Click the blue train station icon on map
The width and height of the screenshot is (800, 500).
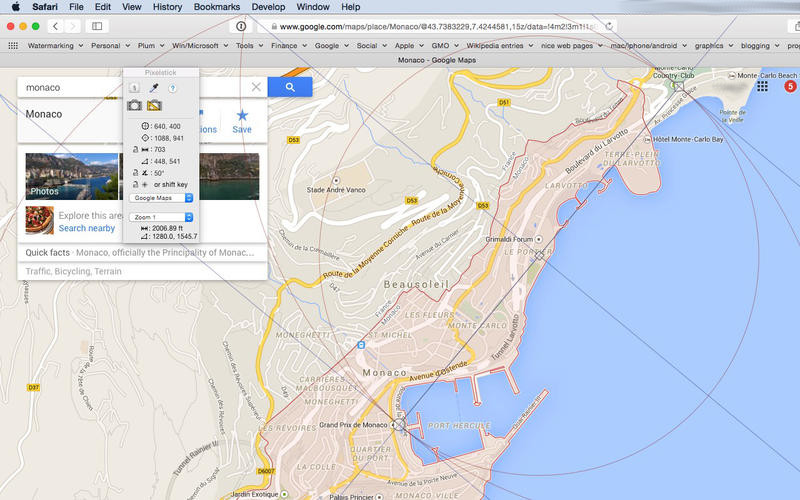pyautogui.click(x=361, y=345)
